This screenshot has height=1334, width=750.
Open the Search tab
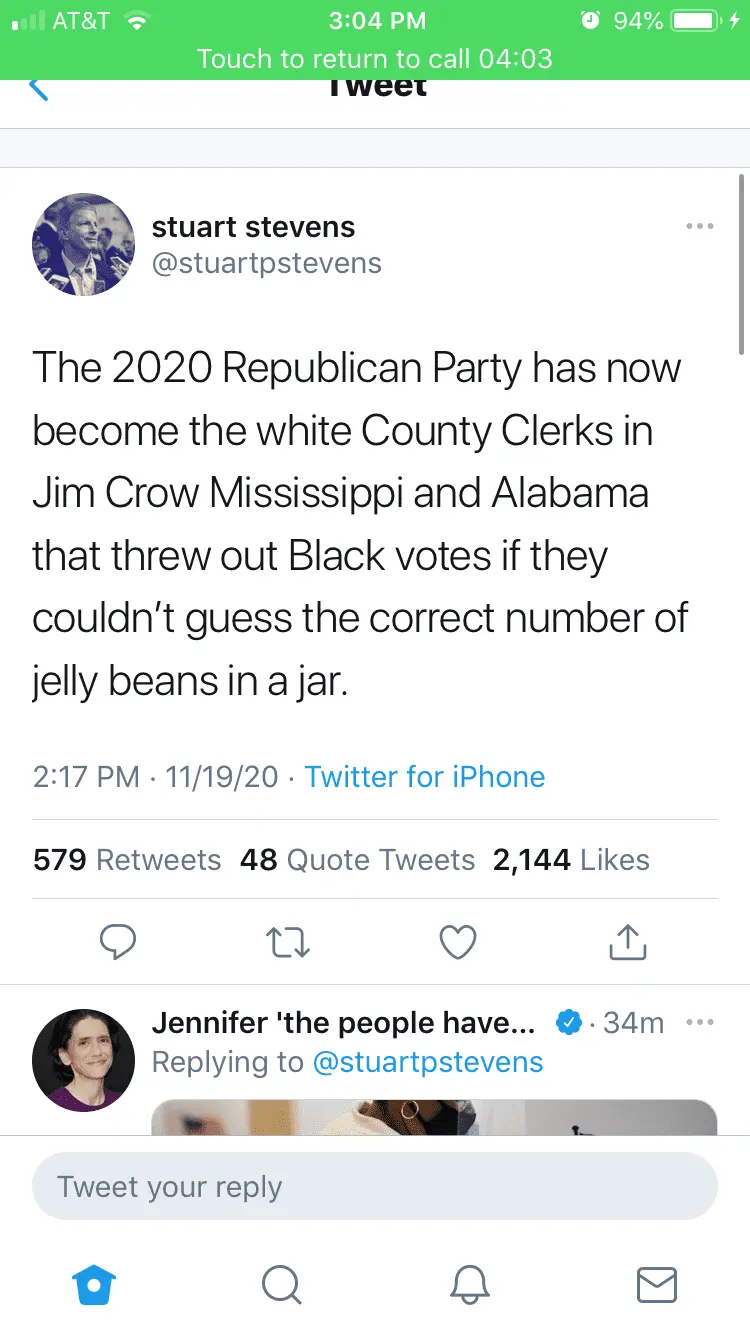pos(282,1284)
